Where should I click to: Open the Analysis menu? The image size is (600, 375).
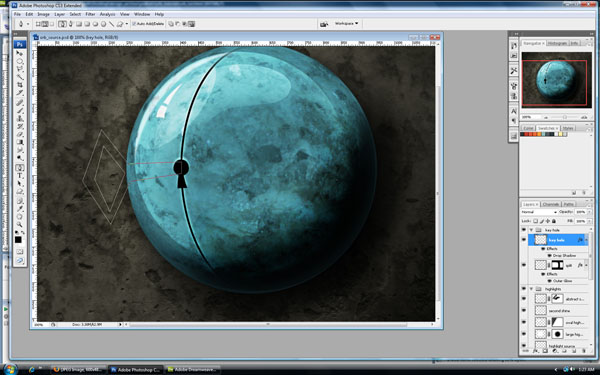(x=108, y=14)
